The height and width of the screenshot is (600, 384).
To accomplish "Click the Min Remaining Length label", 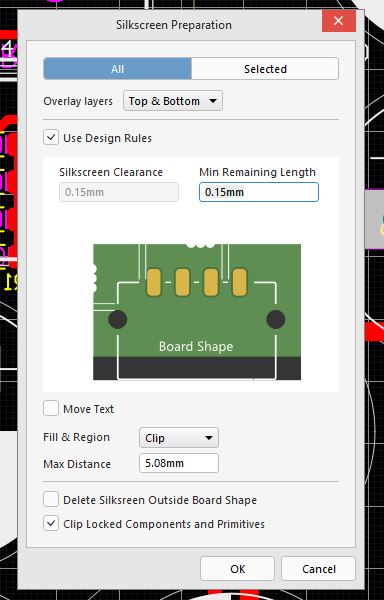I will click(257, 172).
